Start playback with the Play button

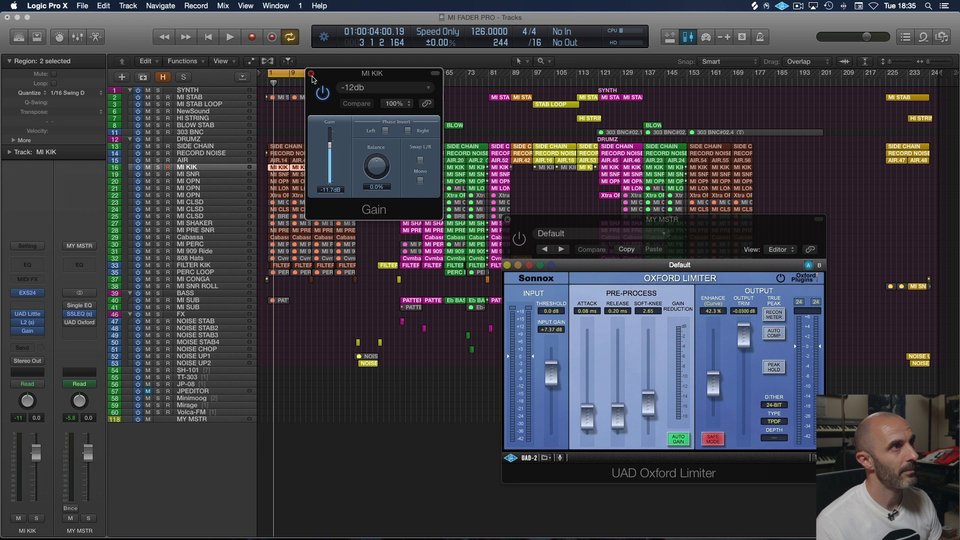tap(230, 37)
